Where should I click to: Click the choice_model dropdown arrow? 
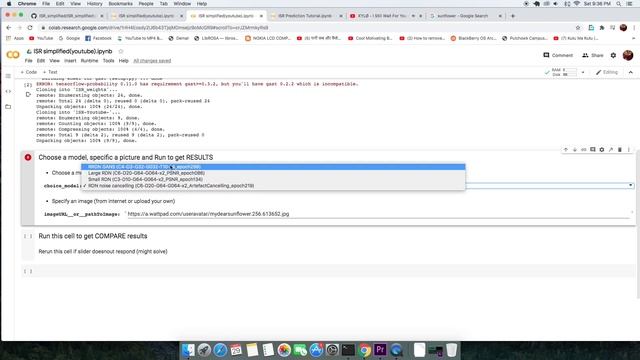pos(630,185)
